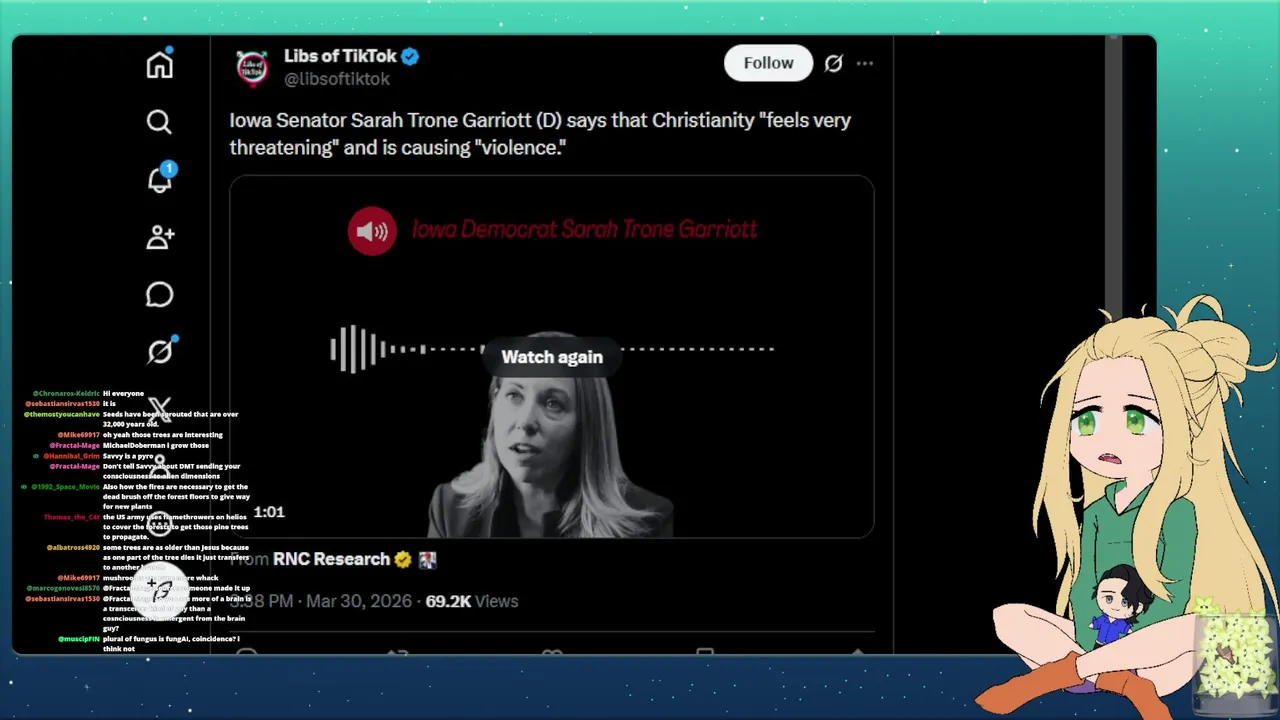
Task: Open the RNC Research source link
Action: 331,559
